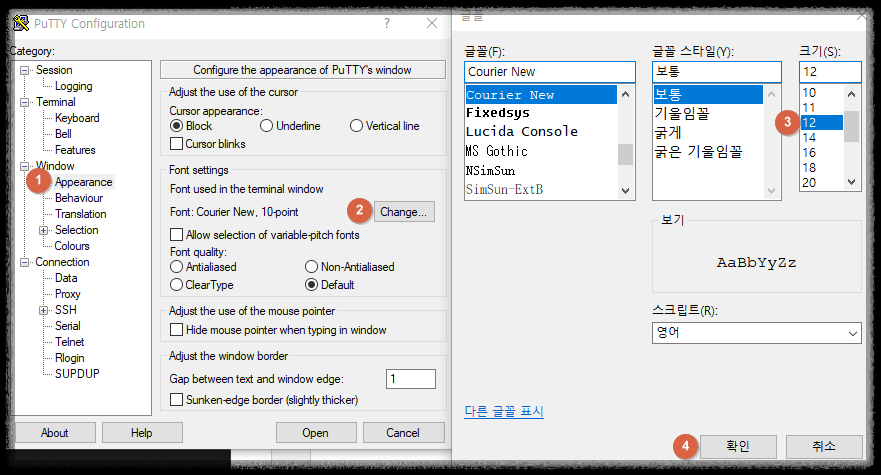The width and height of the screenshot is (881, 475).
Task: Click the Help button
Action: pos(142,433)
